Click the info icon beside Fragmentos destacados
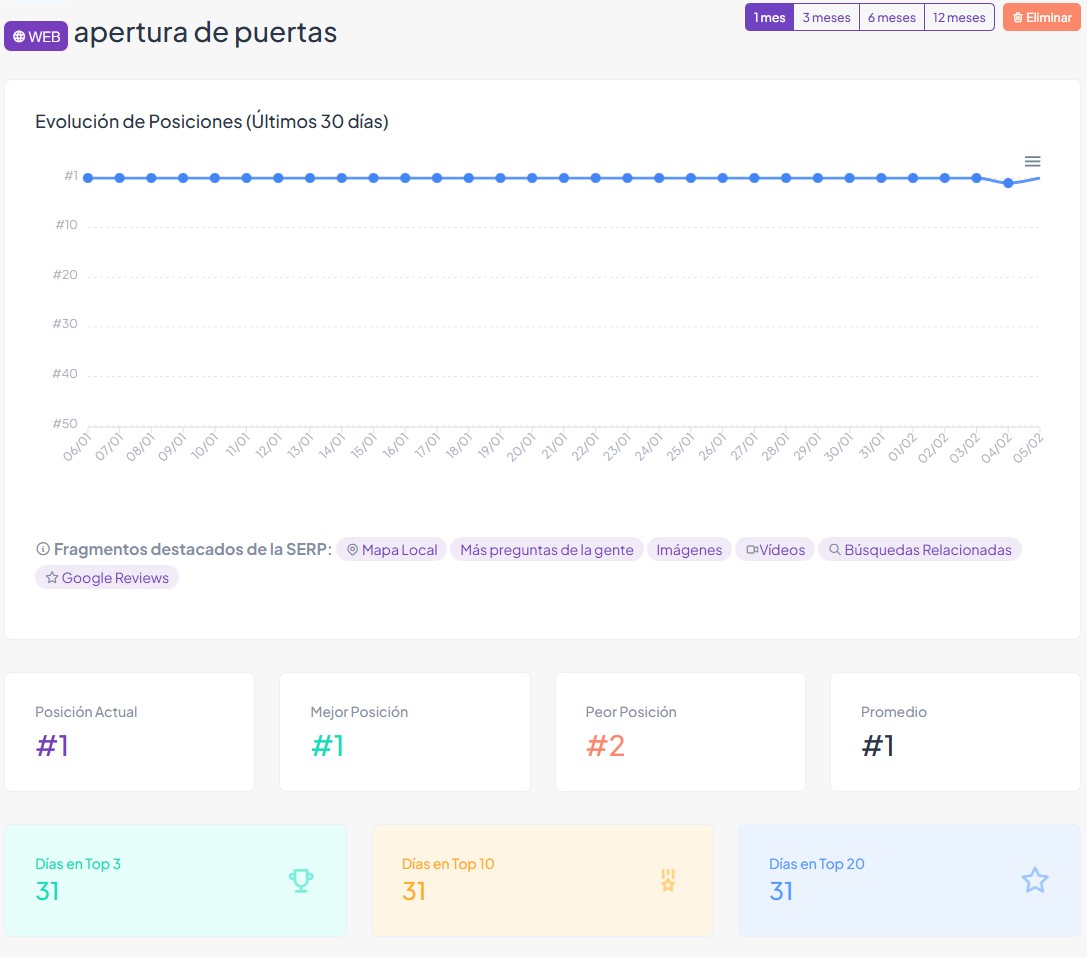1087x957 pixels. point(43,549)
